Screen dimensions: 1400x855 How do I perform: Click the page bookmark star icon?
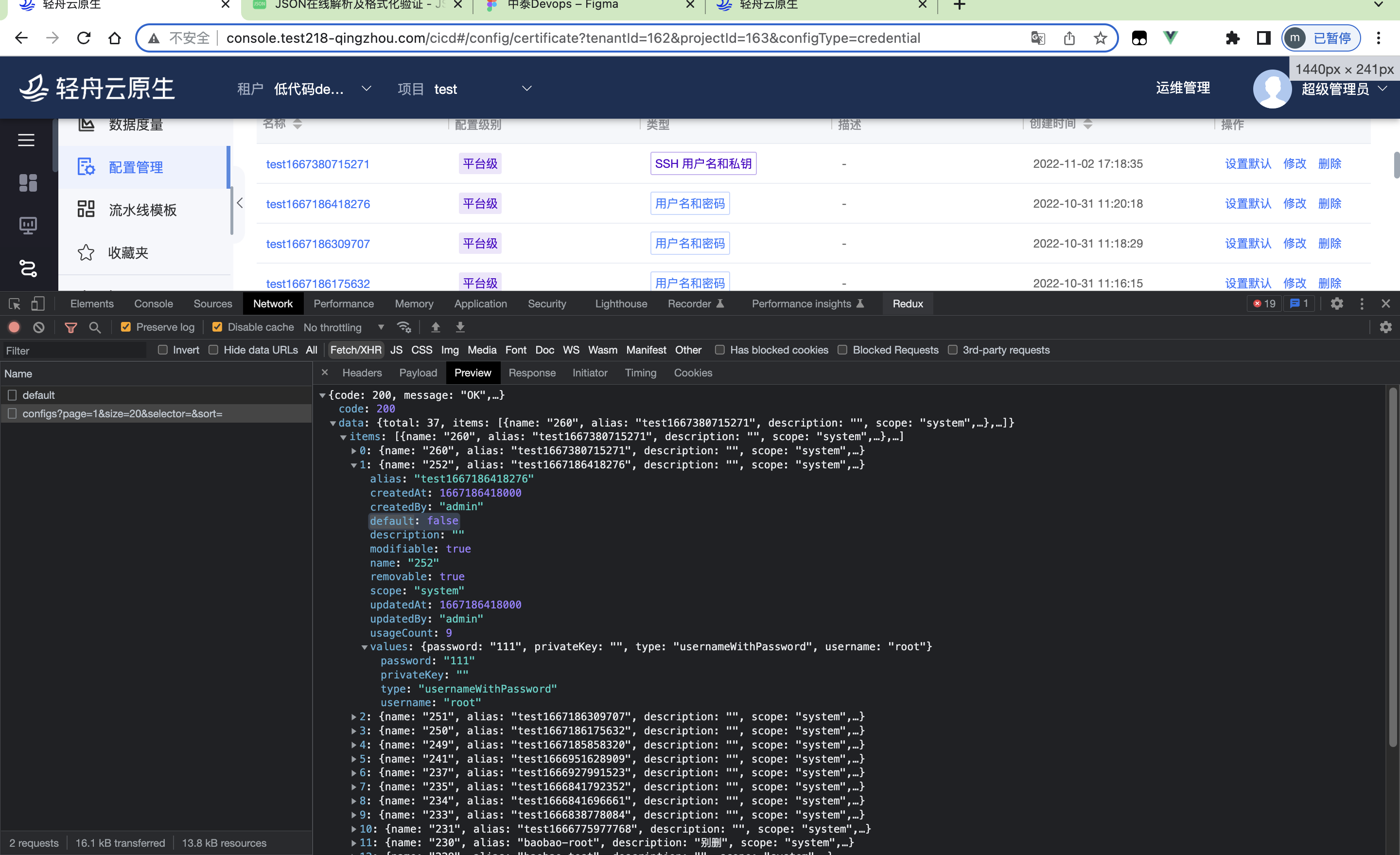click(x=1100, y=38)
